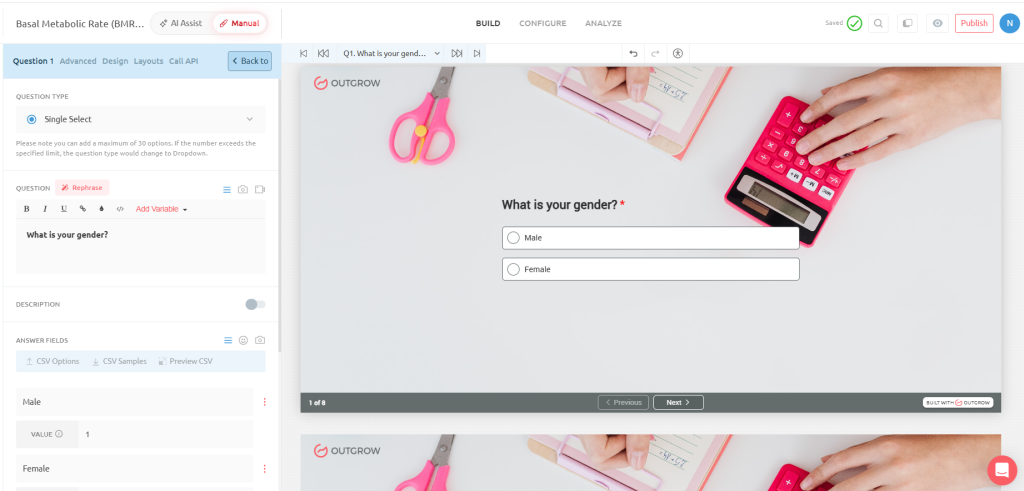This screenshot has width=1024, height=491.
Task: Redo the last change
Action: [655, 54]
